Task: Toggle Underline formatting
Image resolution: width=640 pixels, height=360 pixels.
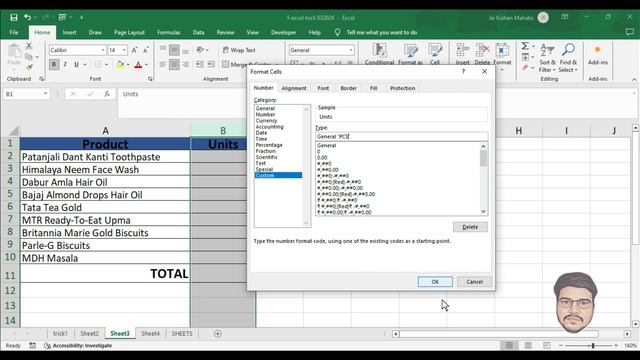Action: (x=76, y=64)
